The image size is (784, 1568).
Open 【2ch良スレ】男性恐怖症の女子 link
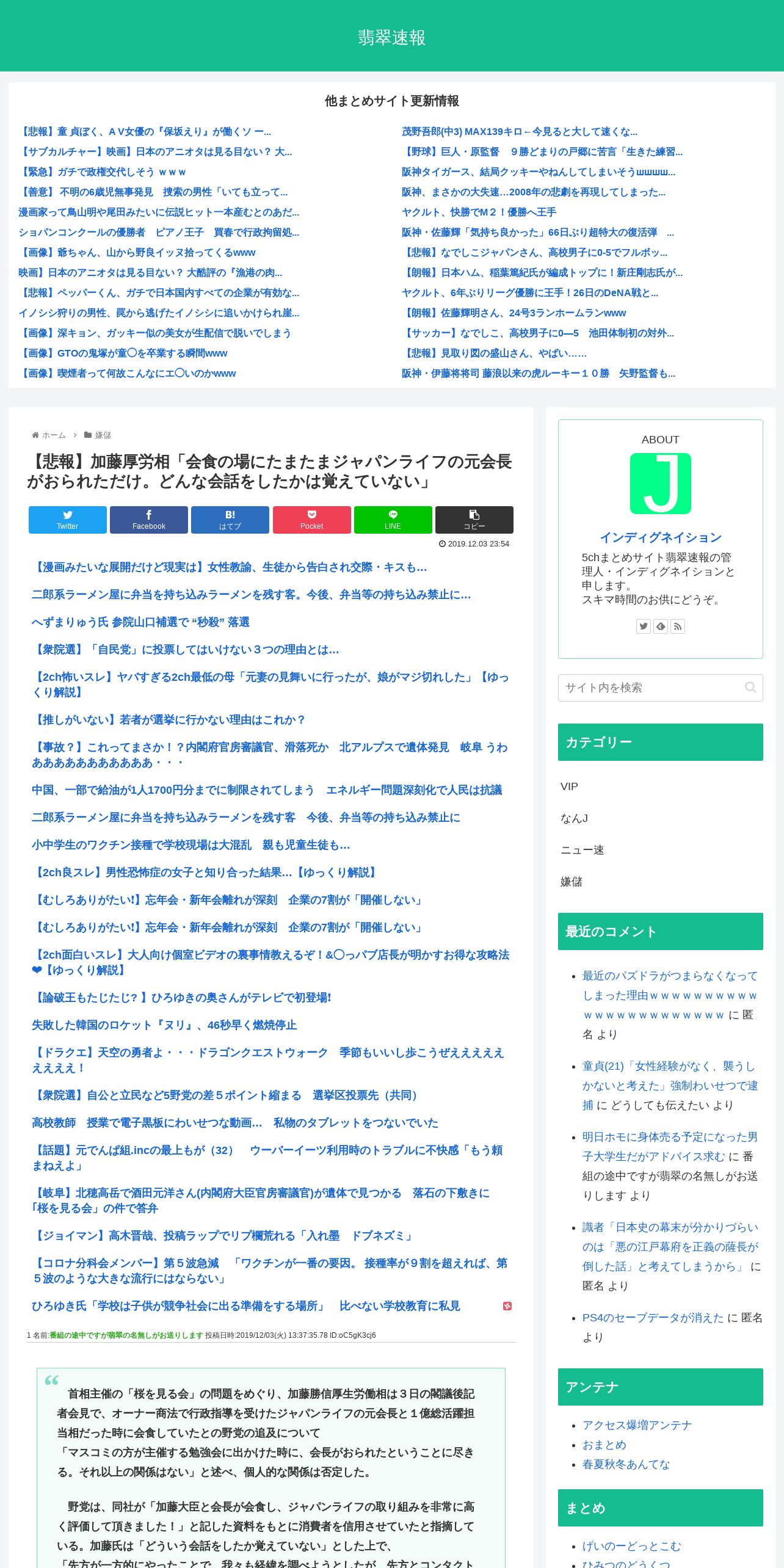pos(206,873)
